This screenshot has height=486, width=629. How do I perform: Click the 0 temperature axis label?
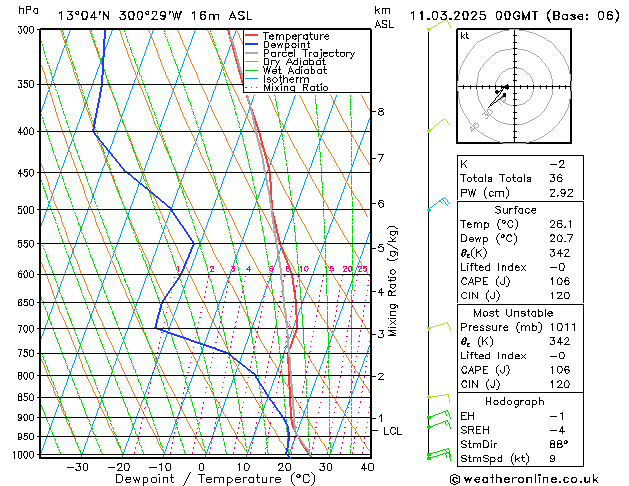click(x=201, y=467)
